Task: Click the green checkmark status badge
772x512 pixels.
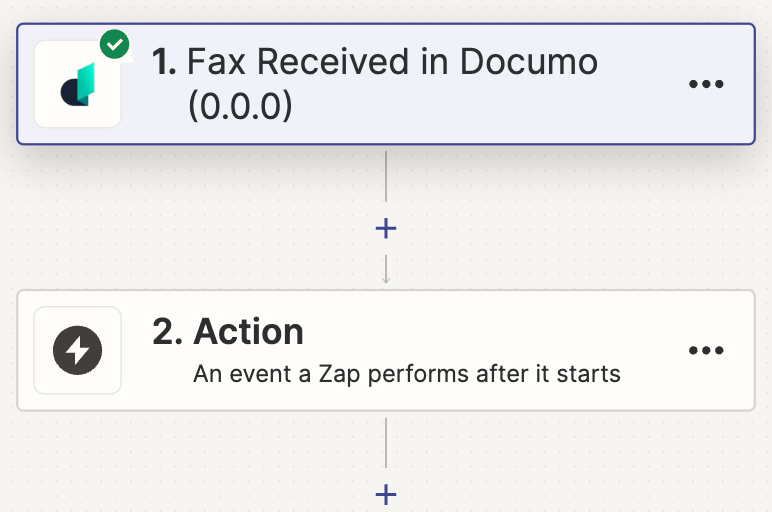Action: coord(115,44)
